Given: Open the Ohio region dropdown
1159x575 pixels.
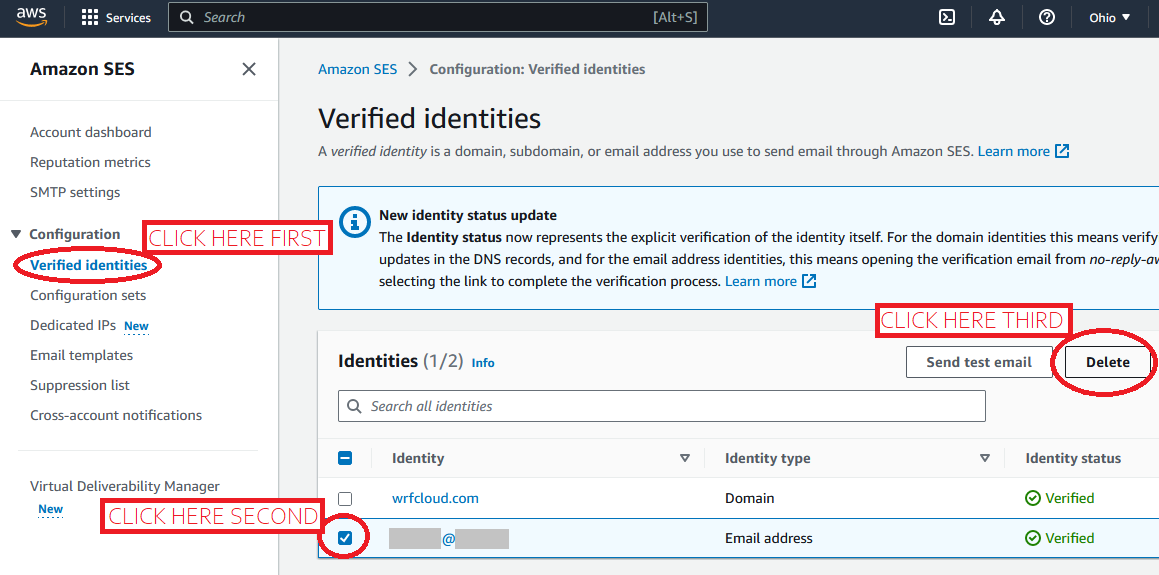Looking at the screenshot, I should click(1109, 17).
